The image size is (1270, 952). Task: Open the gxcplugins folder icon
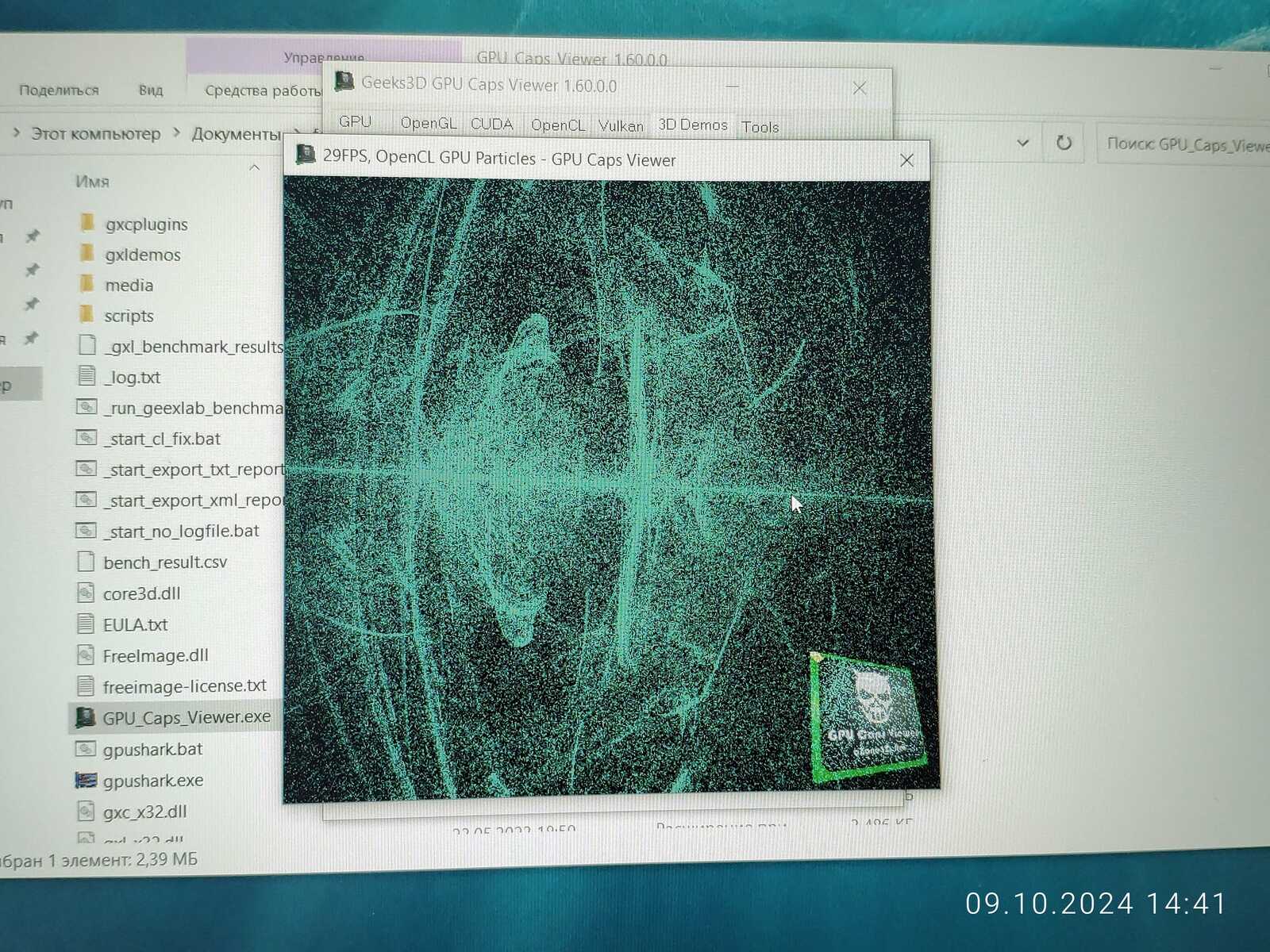point(87,223)
